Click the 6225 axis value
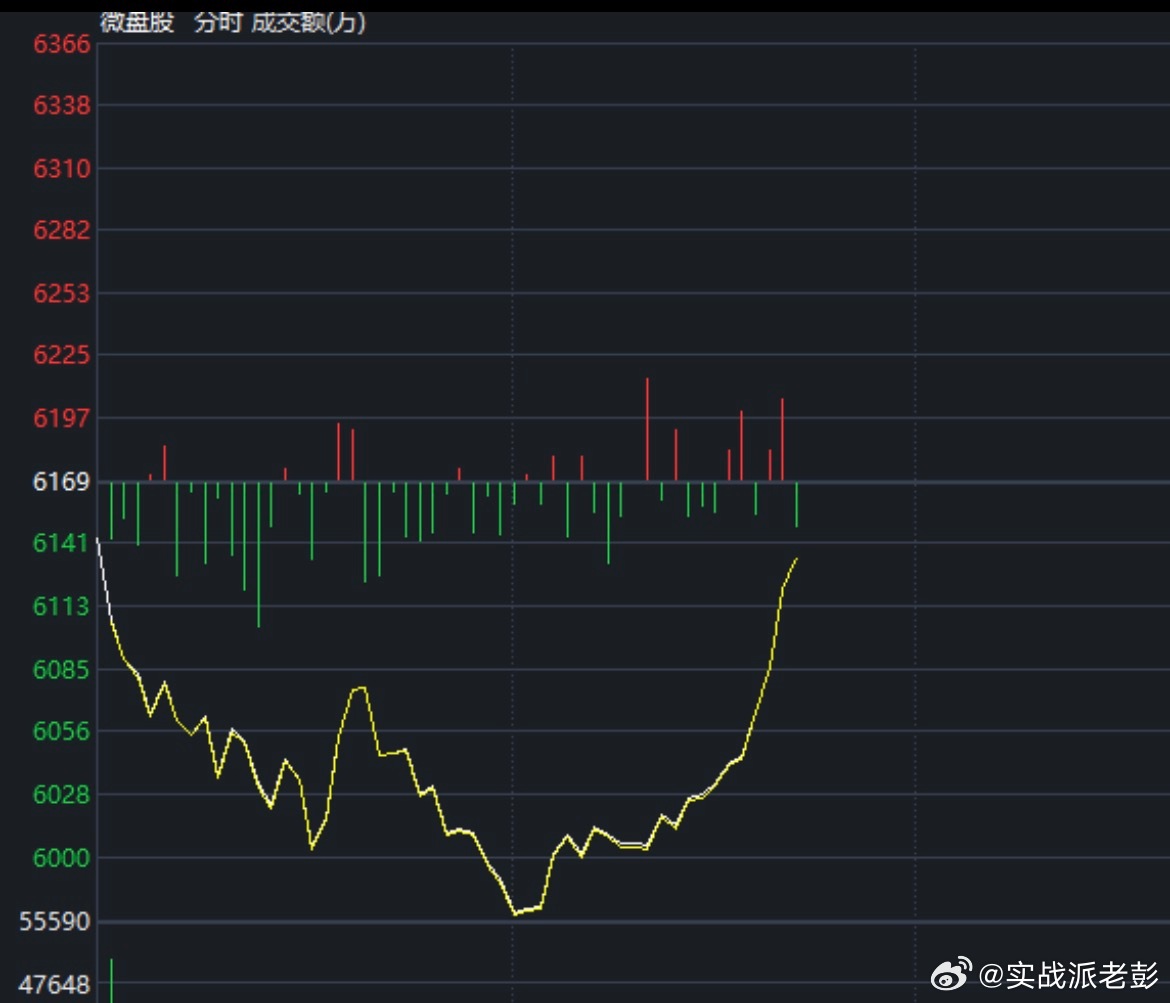 point(62,354)
